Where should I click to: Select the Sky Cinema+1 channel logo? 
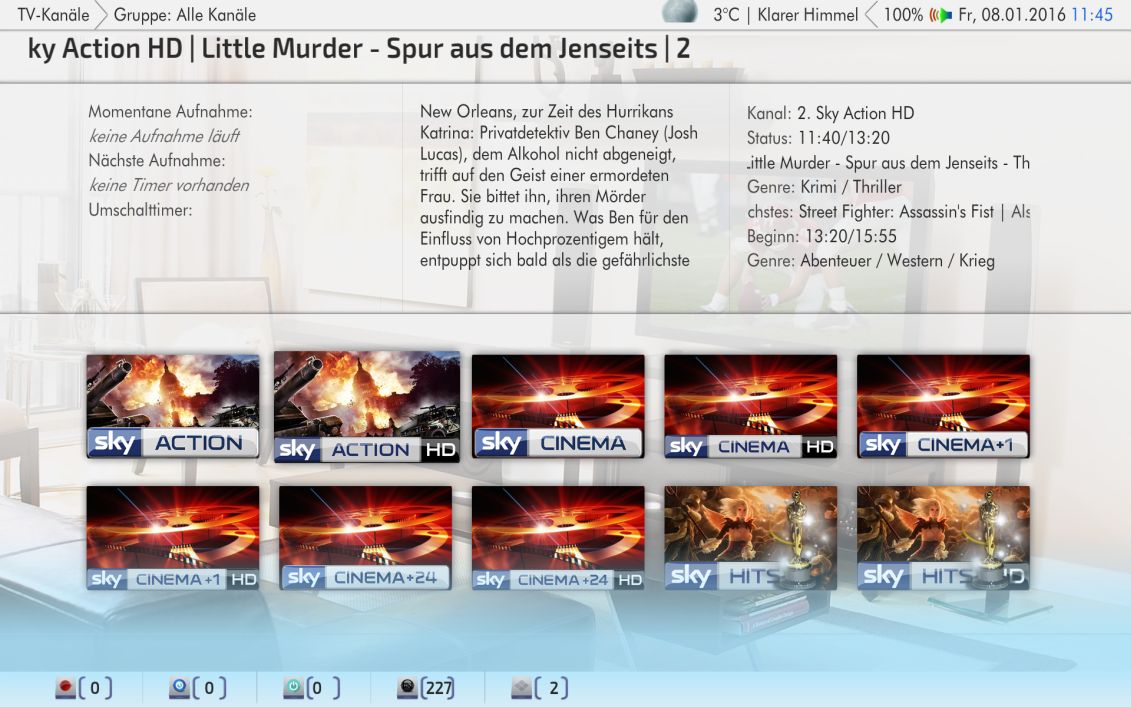tap(943, 406)
